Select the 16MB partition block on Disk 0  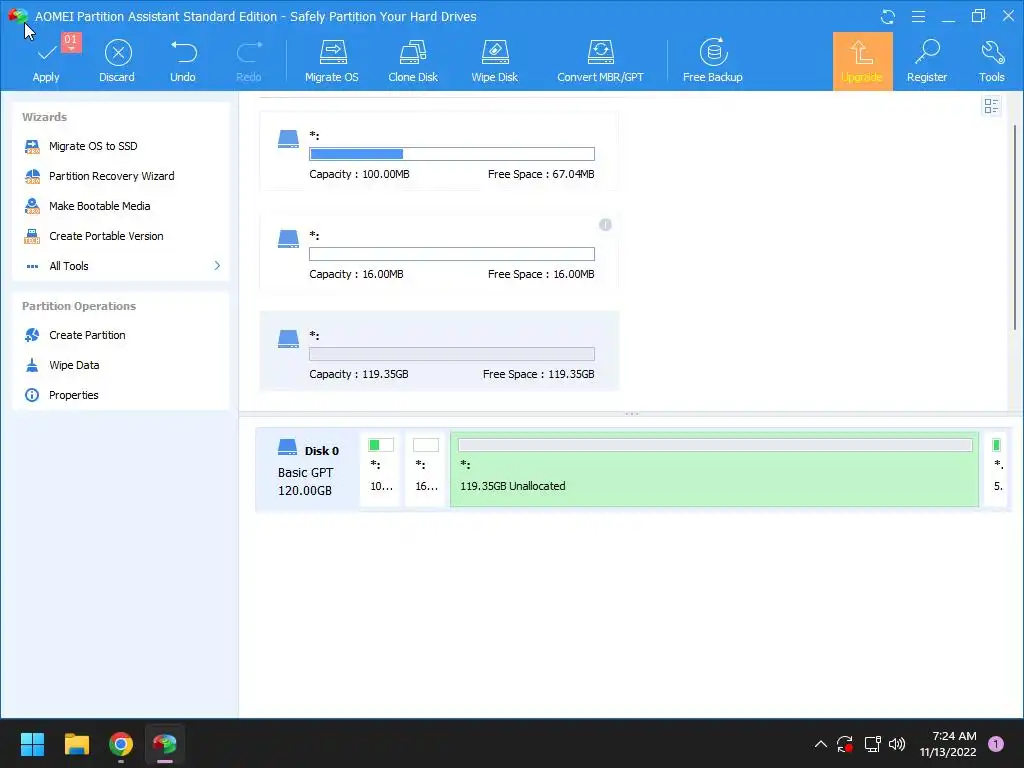click(x=426, y=469)
